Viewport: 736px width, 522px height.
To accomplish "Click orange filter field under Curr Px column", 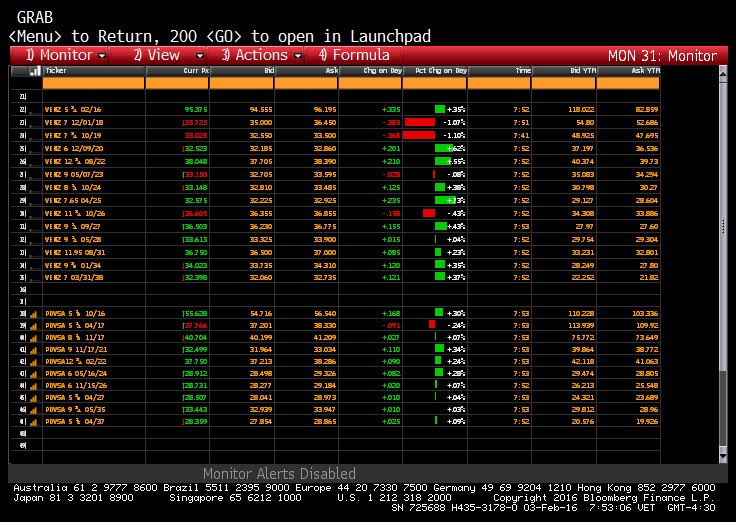I will [x=177, y=84].
